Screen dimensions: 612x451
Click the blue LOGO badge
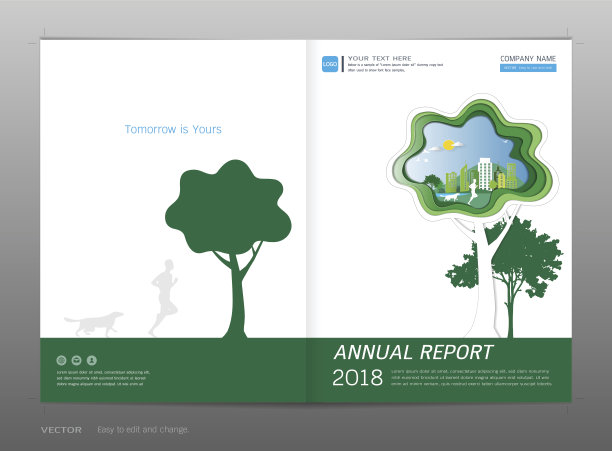pos(329,64)
